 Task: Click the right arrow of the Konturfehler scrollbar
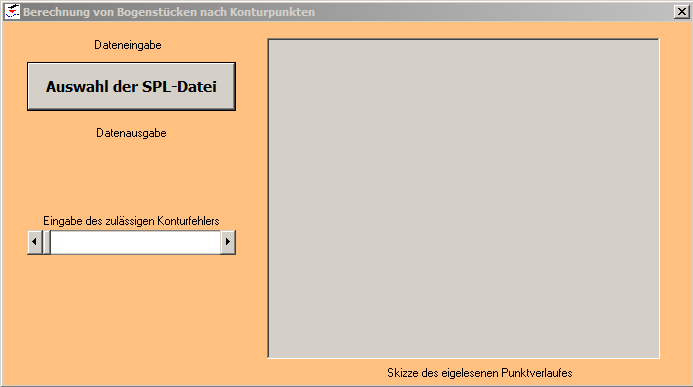pos(228,242)
